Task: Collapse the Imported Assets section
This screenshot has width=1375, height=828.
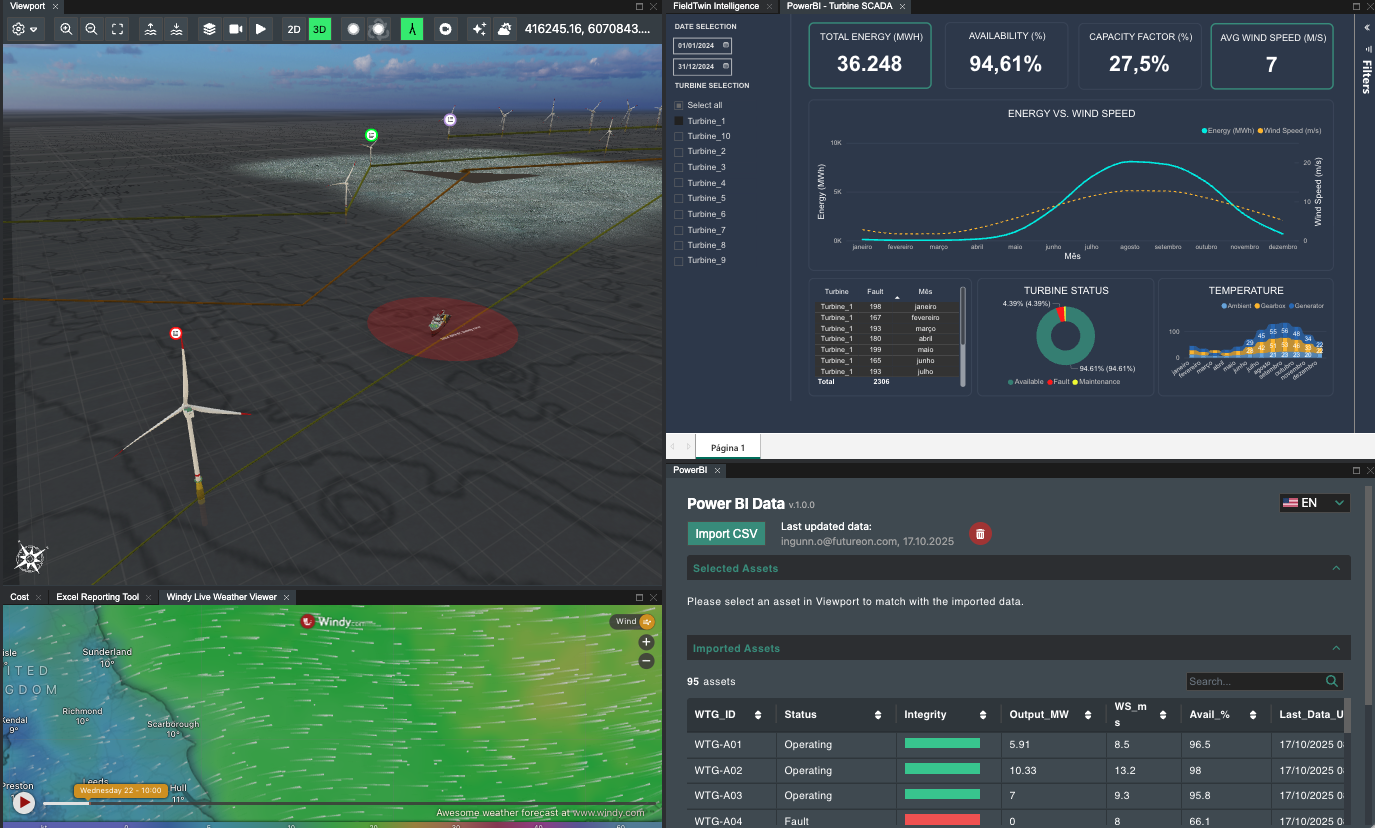Action: pyautogui.click(x=1336, y=648)
